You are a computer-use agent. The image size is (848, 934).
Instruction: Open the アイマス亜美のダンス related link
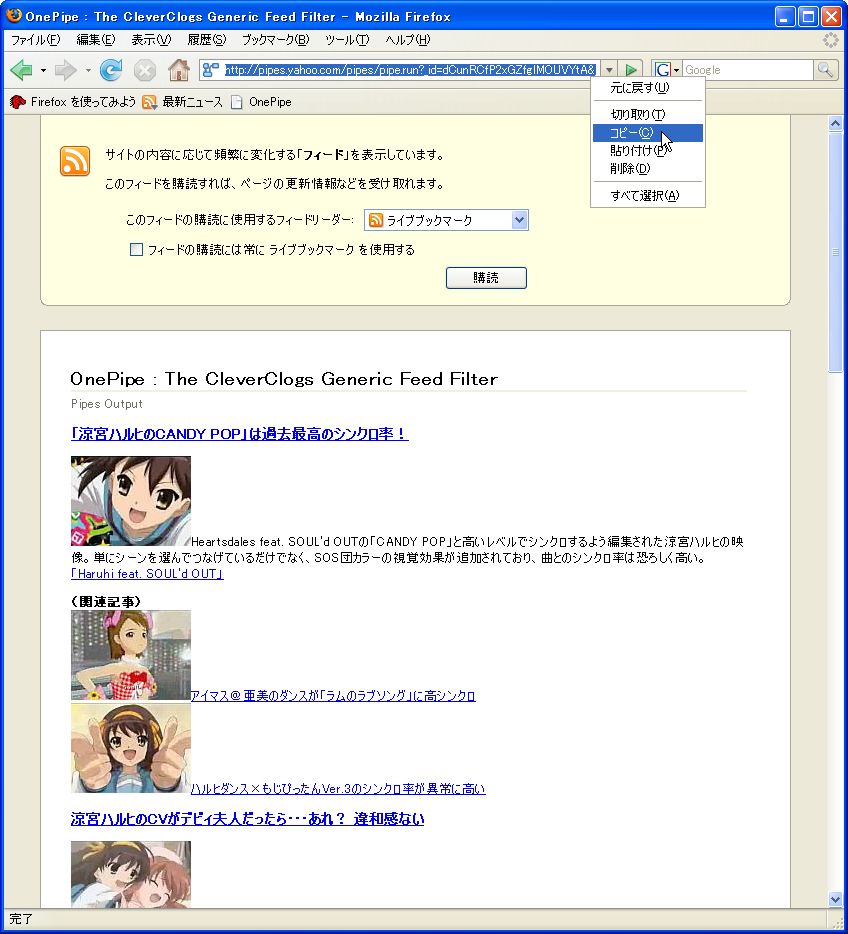coord(333,696)
